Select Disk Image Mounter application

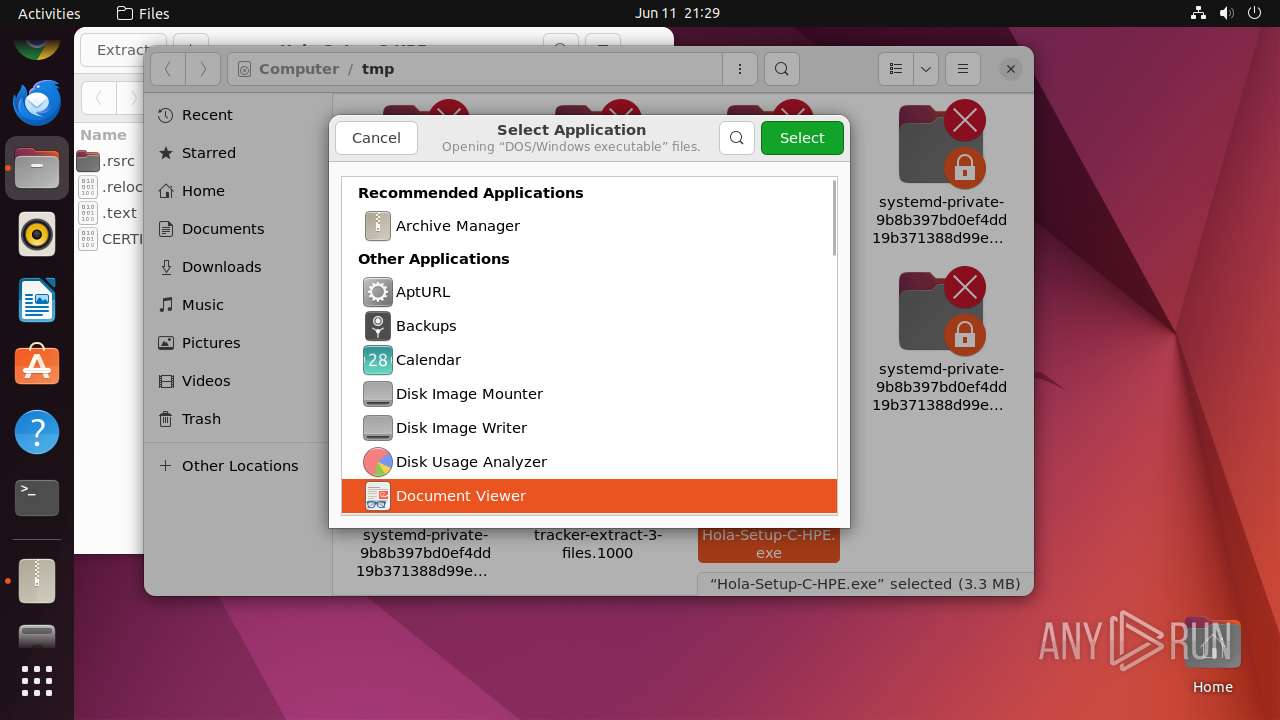589,394
